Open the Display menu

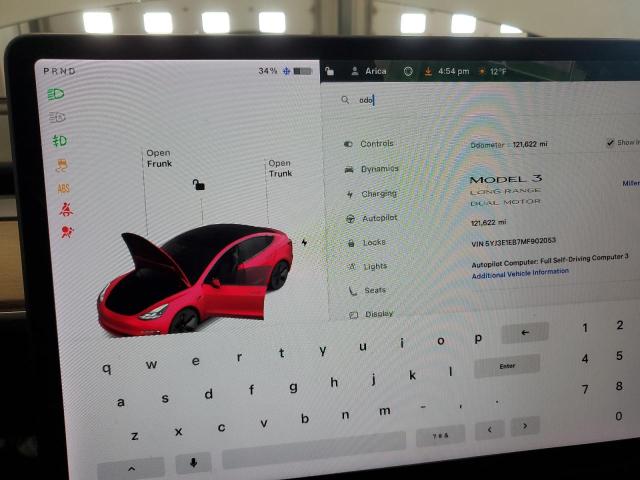(371, 314)
